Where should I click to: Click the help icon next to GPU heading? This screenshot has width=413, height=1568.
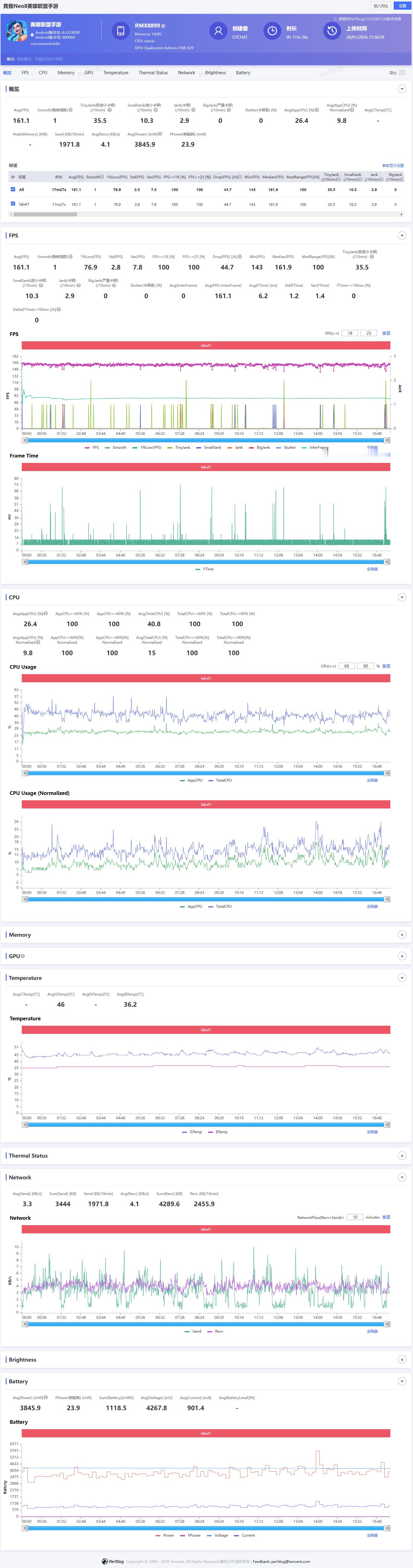(23, 956)
